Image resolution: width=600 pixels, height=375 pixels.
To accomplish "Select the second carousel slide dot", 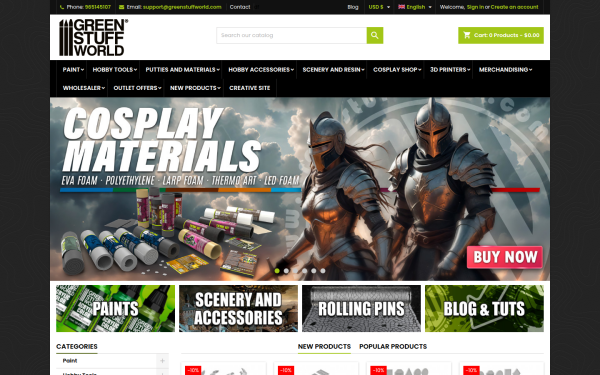I will pos(286,271).
